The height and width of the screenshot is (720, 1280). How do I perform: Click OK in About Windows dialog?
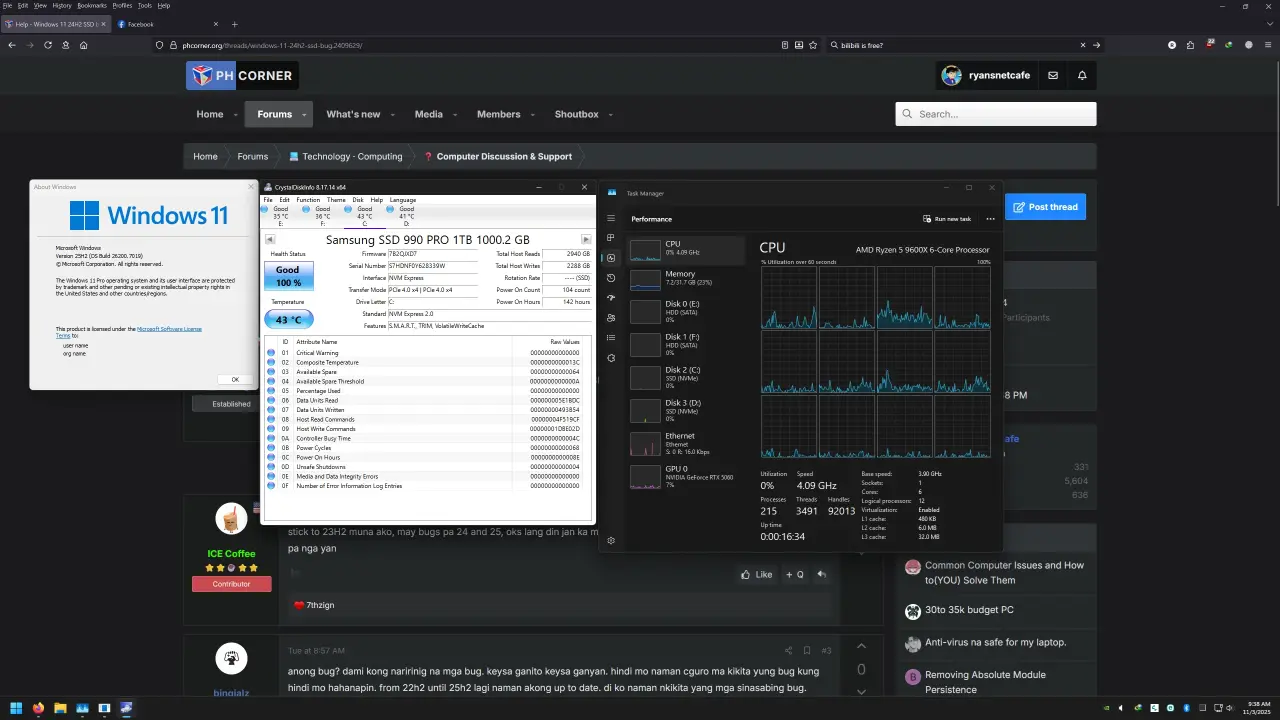click(235, 379)
